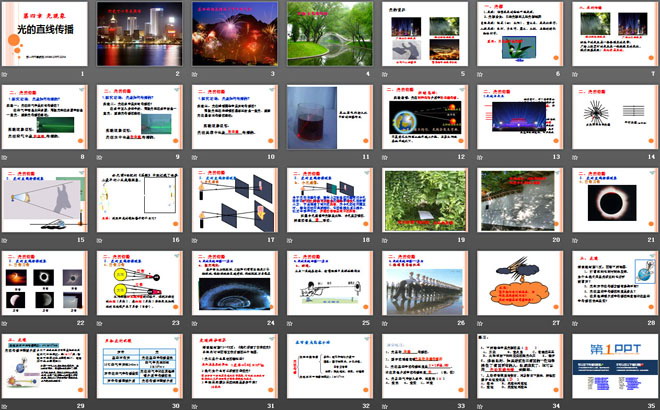
Task: Click the animation star under slide 14
Action: (575, 157)
